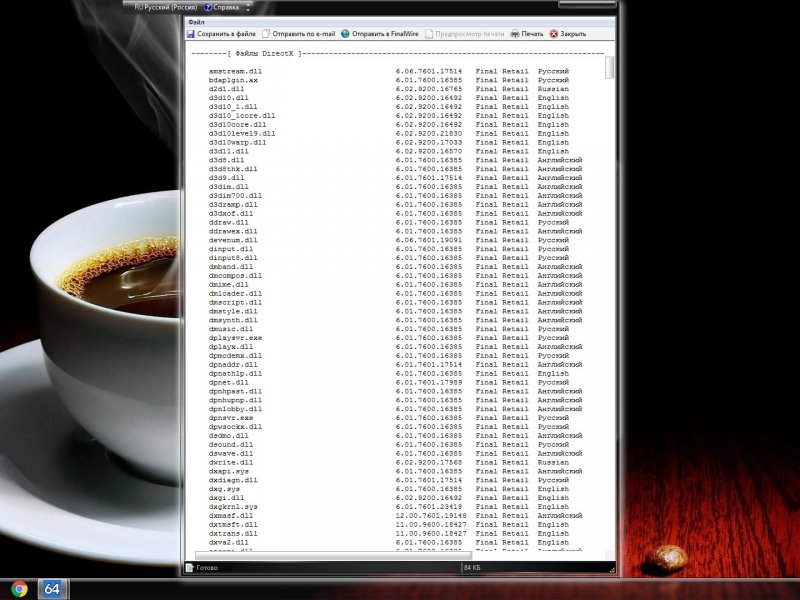Select the d3d10_1.dll file name
Image resolution: width=800 pixels, height=600 pixels.
pos(233,107)
